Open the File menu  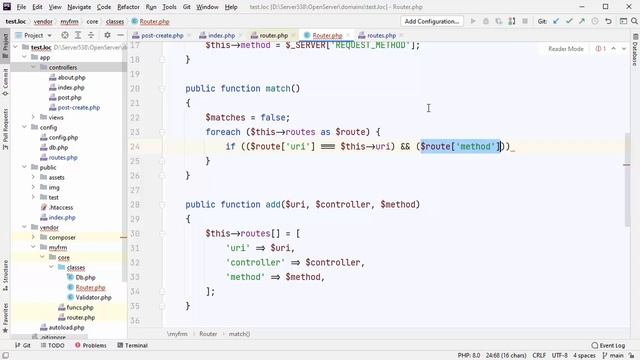(21, 7)
